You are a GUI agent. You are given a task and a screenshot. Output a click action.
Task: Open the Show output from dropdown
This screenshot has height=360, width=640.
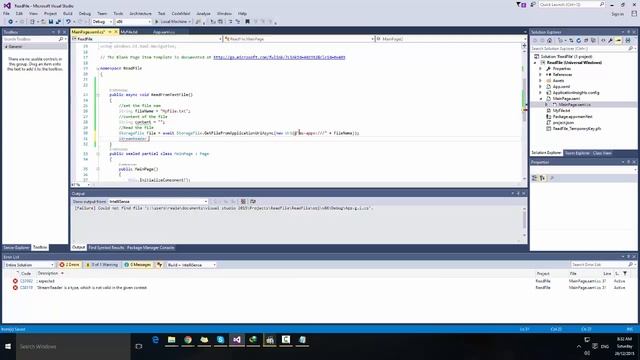pyautogui.click(x=158, y=201)
